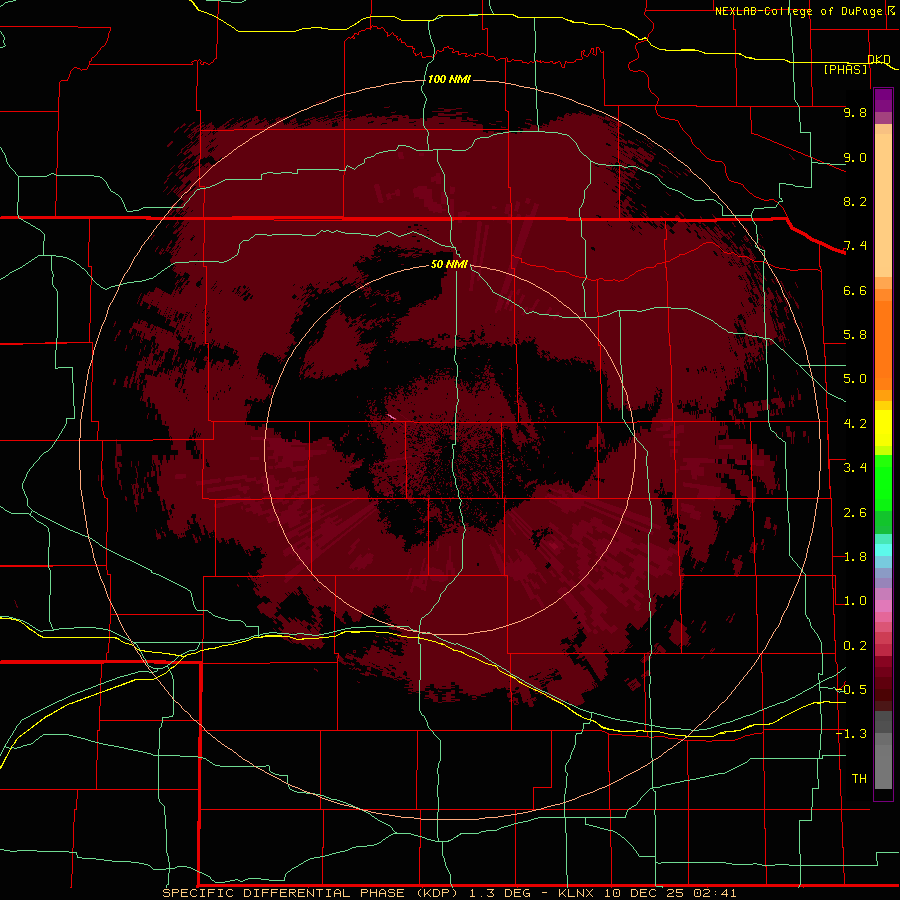Screen dimensions: 900x900
Task: Pick the pink segment of the color bar
Action: click(883, 606)
